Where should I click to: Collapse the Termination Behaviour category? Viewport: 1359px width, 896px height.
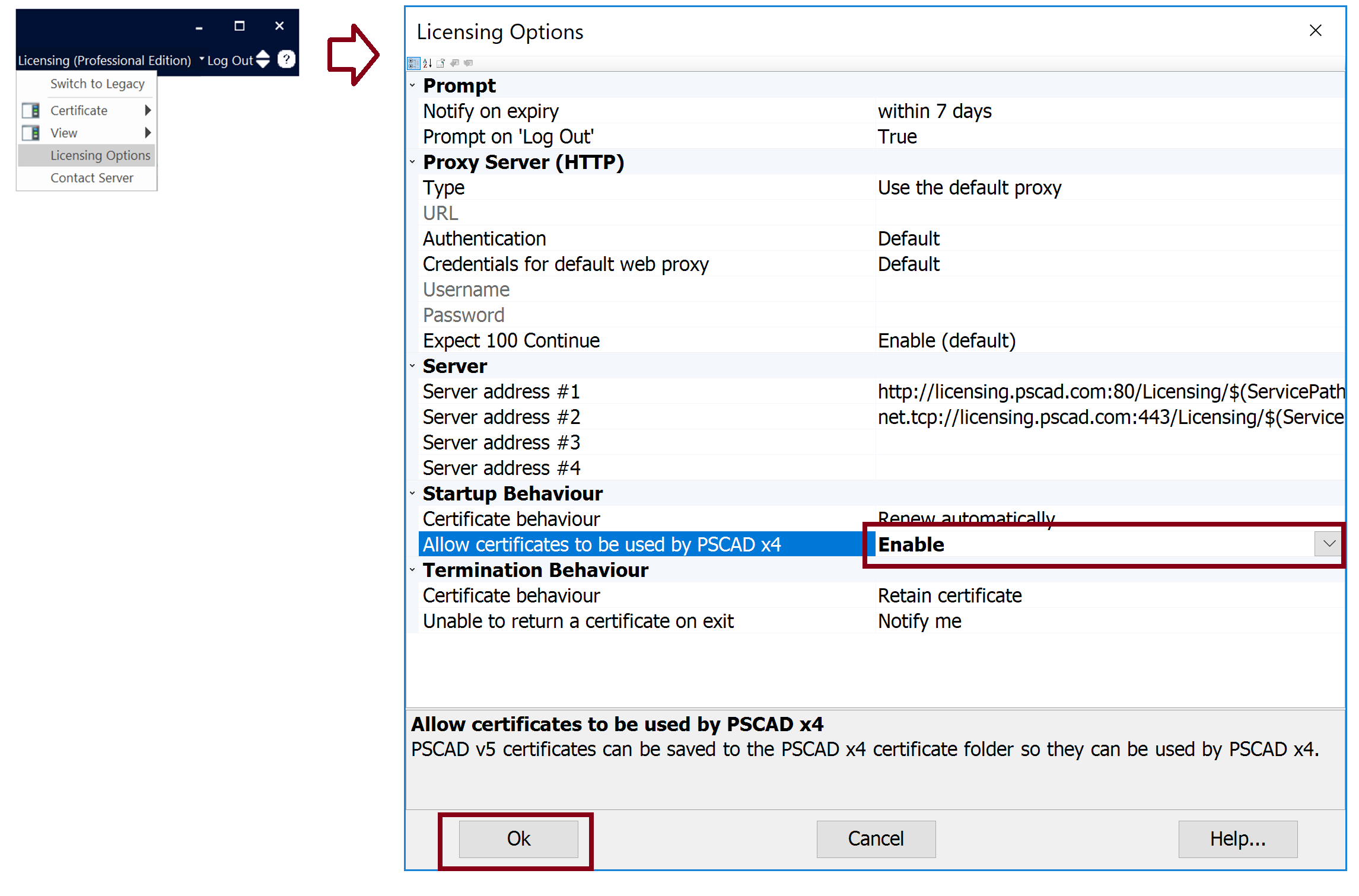[x=412, y=570]
